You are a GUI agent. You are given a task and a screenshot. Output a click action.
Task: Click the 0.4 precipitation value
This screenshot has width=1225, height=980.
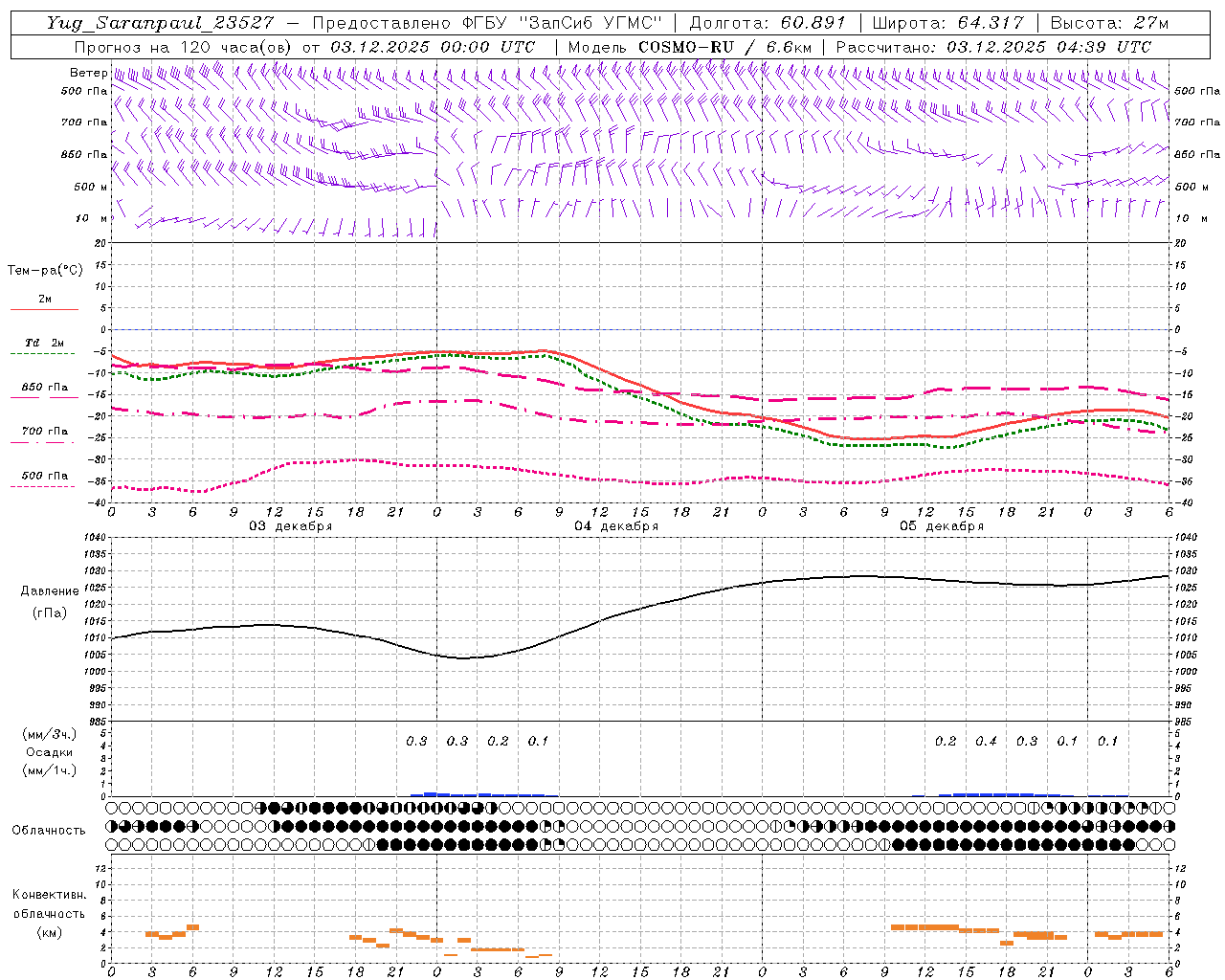986,742
